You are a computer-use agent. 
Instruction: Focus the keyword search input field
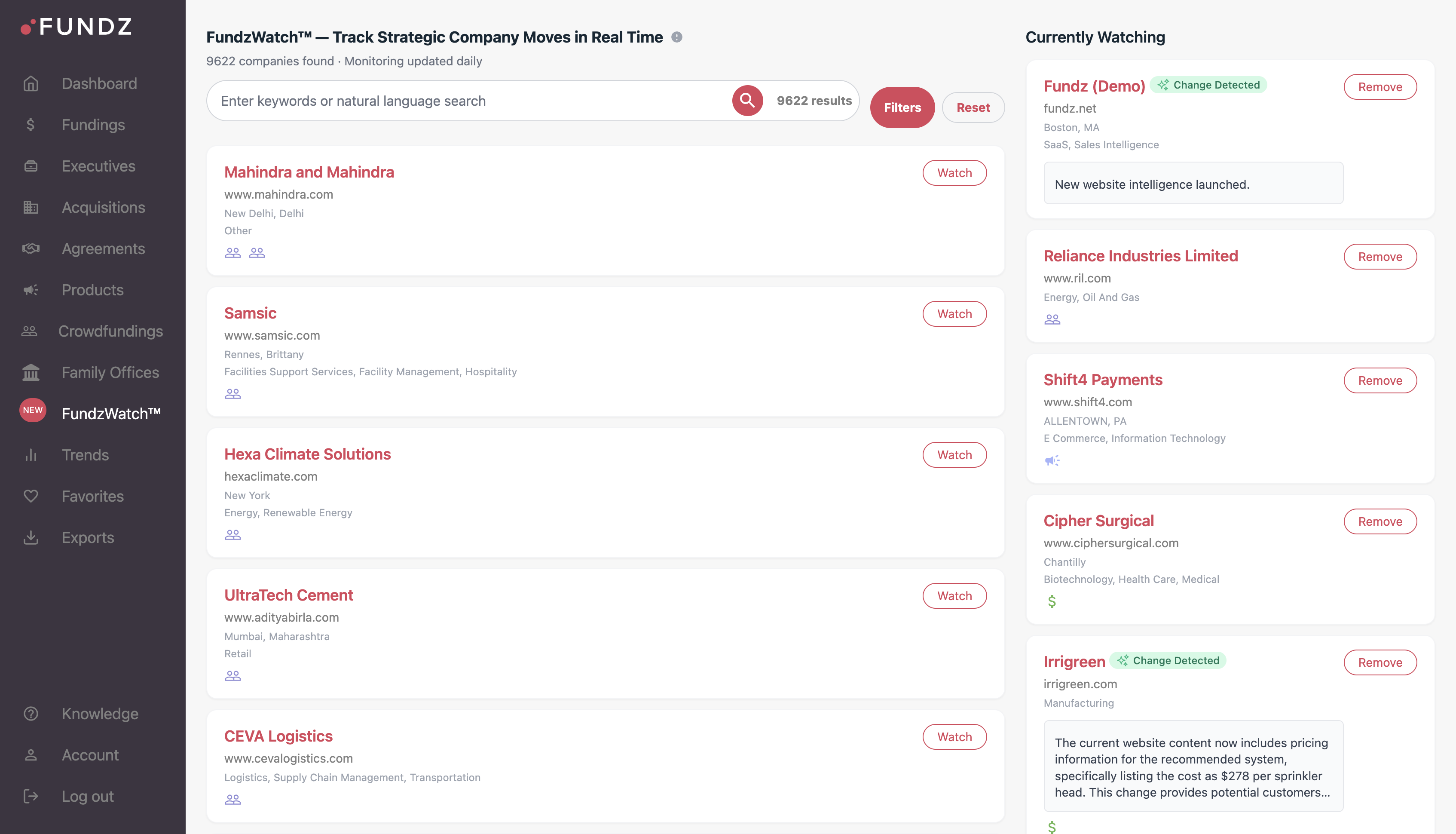[x=469, y=101]
